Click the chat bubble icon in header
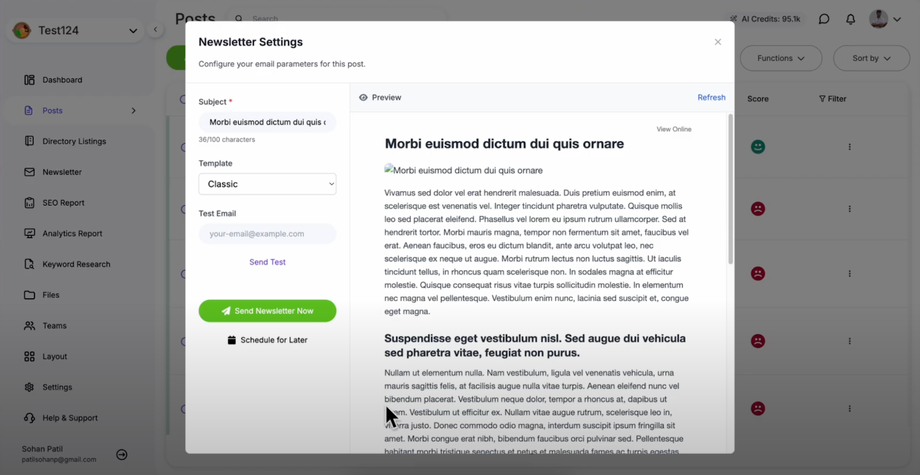This screenshot has width=920, height=475. [x=824, y=19]
